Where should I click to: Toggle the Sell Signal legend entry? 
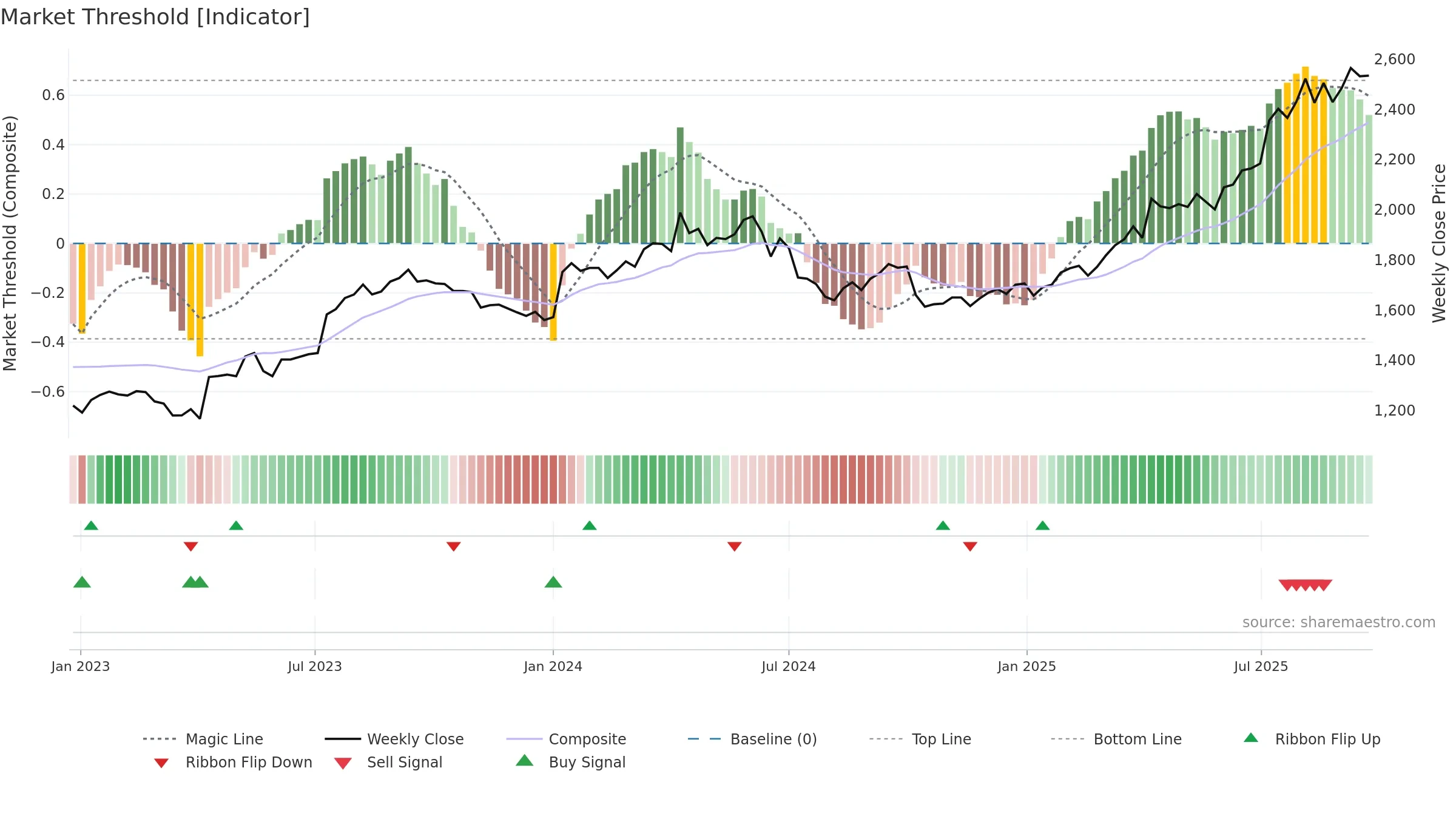[x=388, y=762]
